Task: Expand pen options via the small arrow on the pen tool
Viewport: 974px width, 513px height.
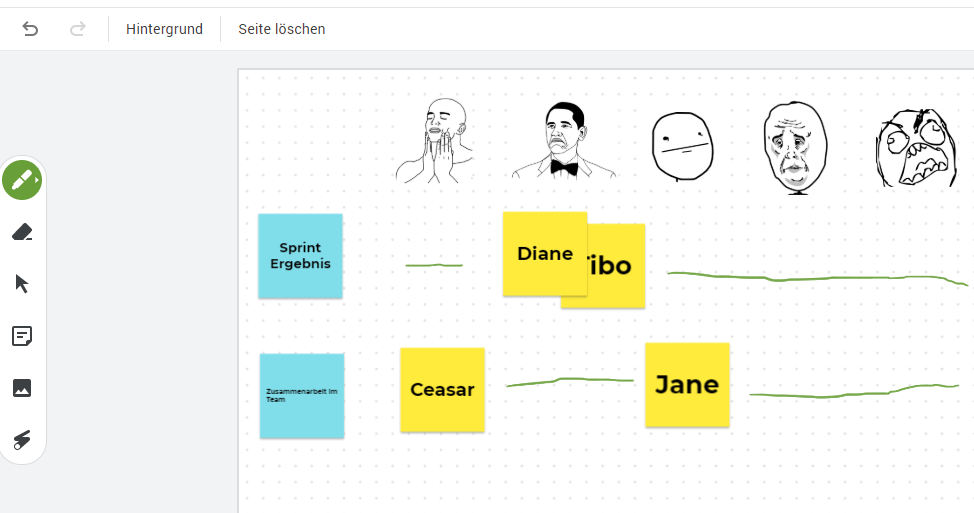Action: tap(37, 180)
